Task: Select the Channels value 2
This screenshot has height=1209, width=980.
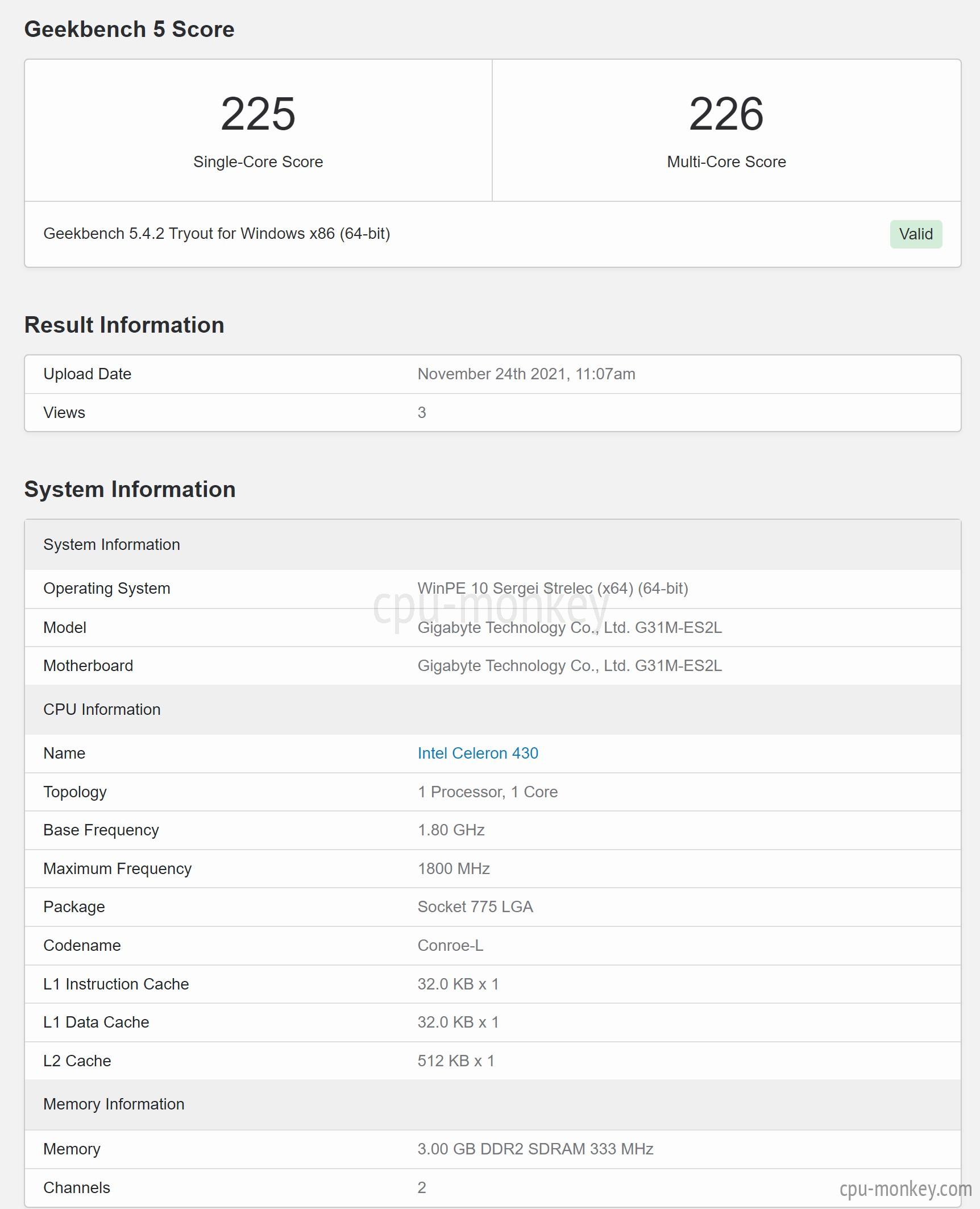Action: [x=422, y=1188]
